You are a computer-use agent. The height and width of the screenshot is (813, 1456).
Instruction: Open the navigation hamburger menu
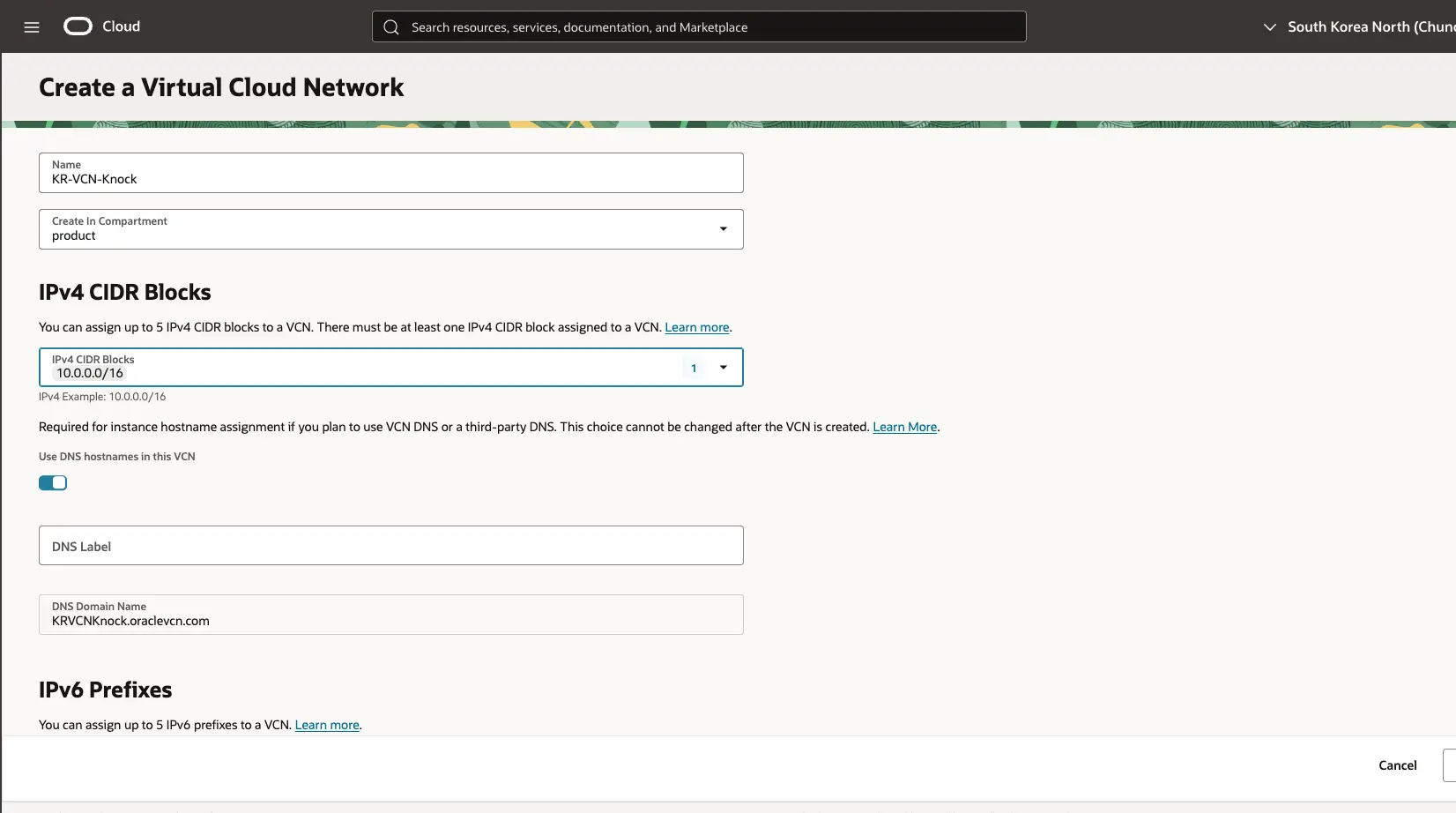coord(32,26)
